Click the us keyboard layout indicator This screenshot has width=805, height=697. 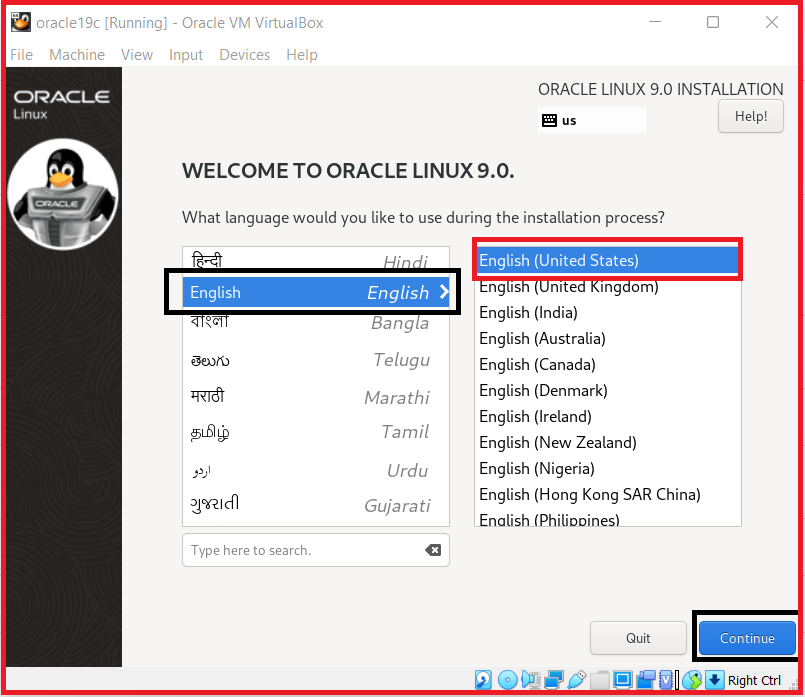(x=591, y=120)
